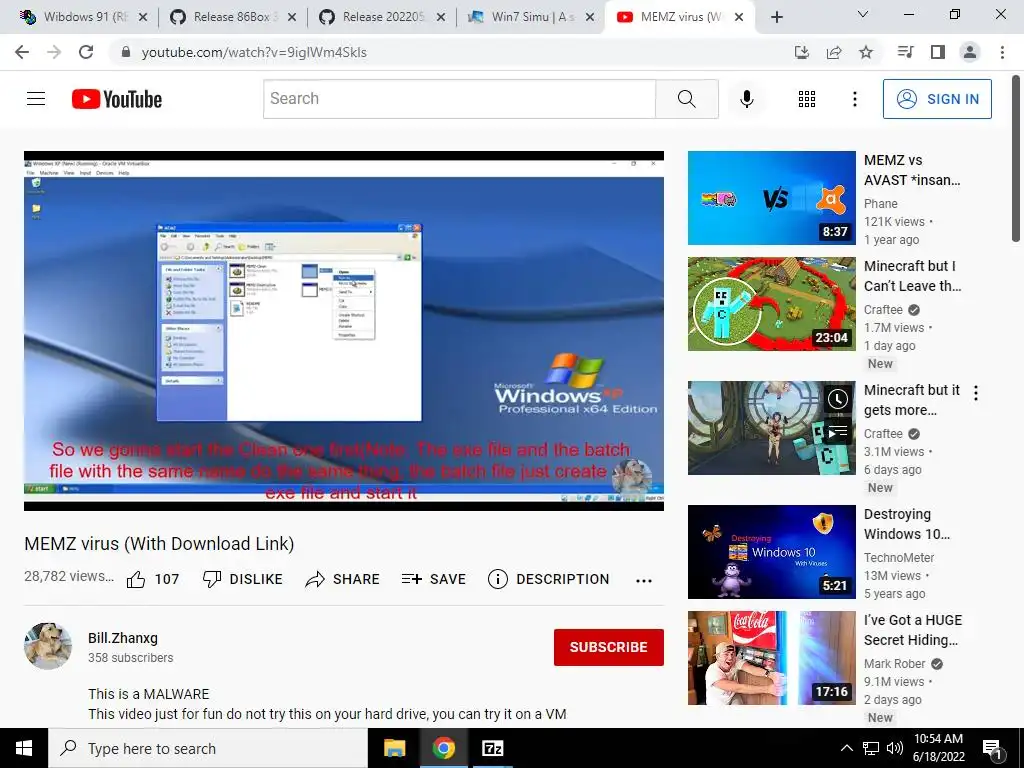Click the page vertical scrollbar
Viewport: 1024px width, 768px height.
tap(1017, 159)
